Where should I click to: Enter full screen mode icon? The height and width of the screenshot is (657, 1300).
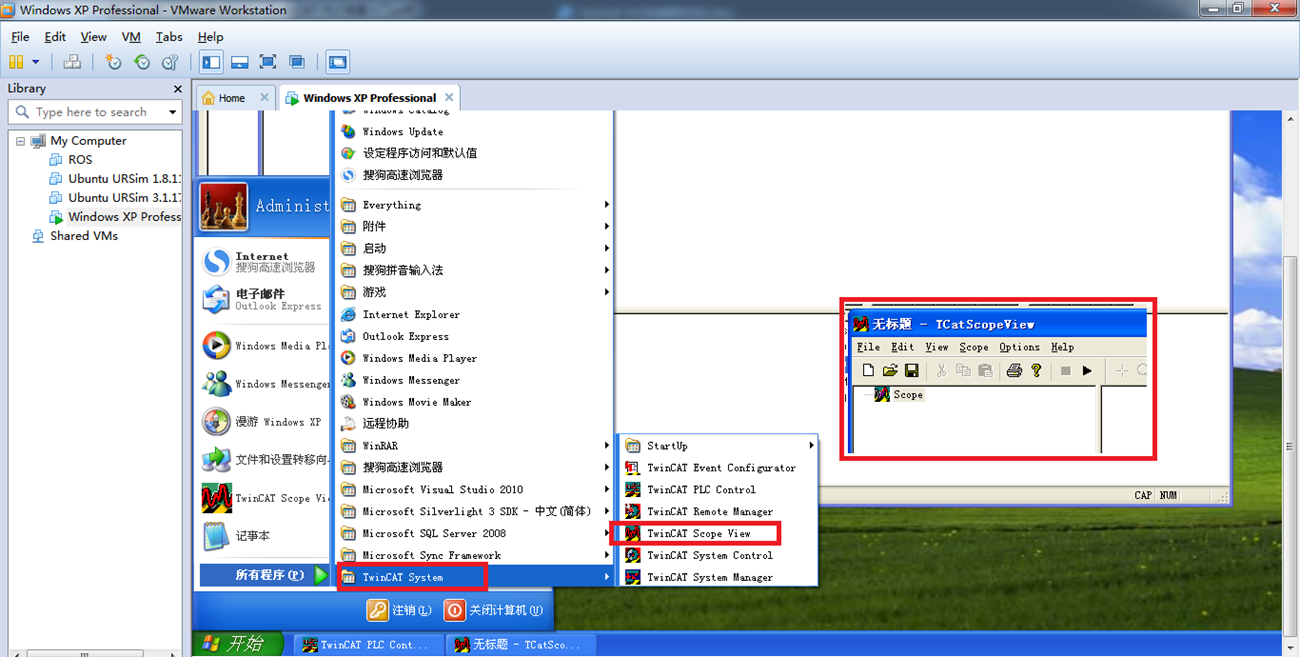click(267, 62)
